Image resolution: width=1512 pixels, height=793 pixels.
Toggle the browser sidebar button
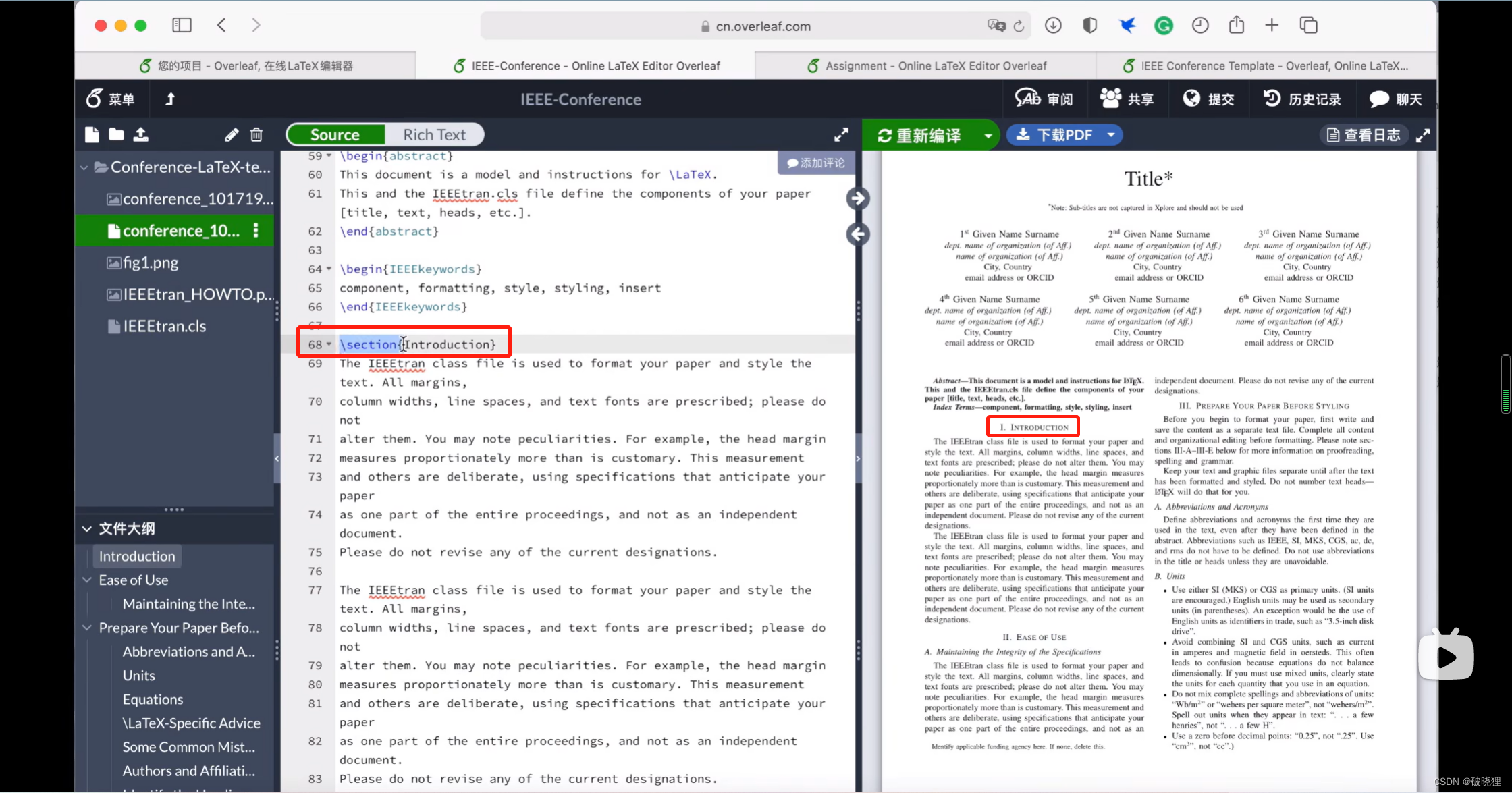pos(181,25)
